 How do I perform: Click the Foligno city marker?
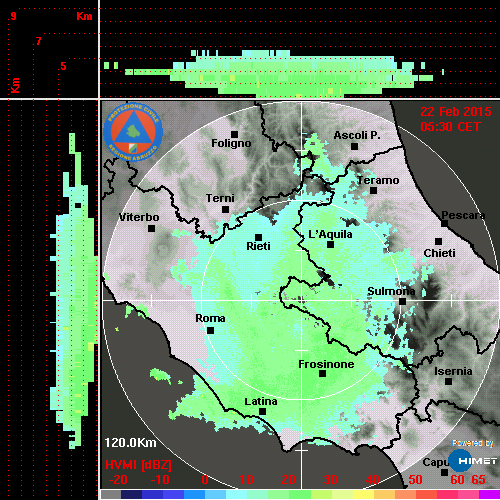pos(234,134)
